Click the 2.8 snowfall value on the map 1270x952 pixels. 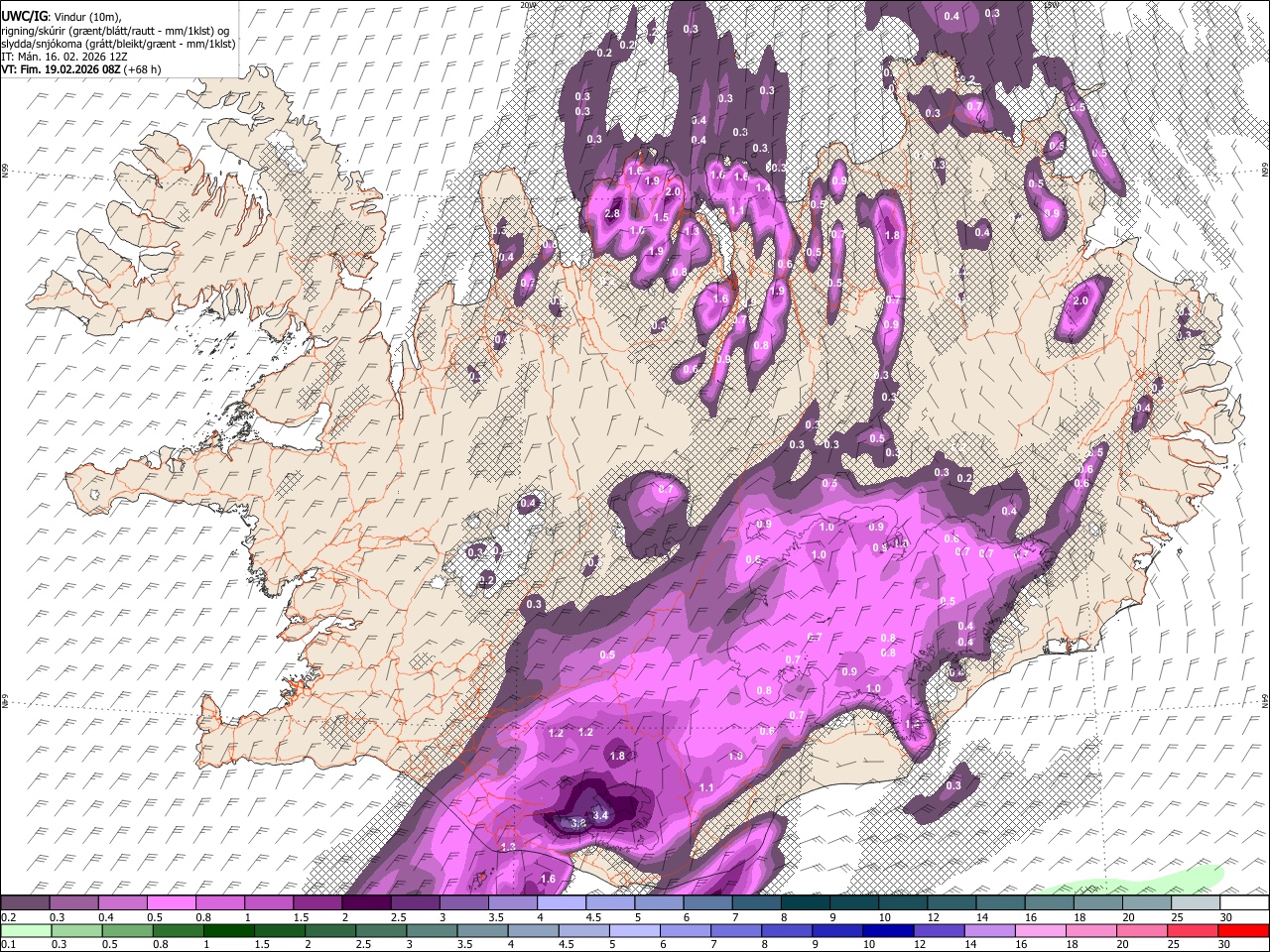[612, 214]
